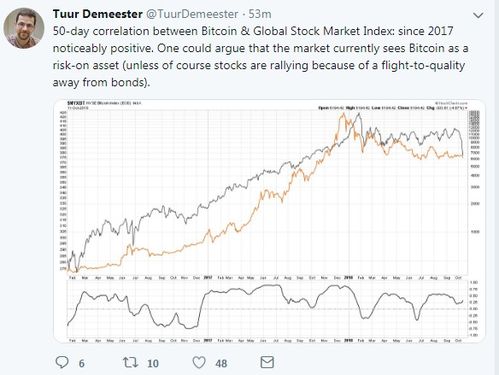
Task: Select the 2017 marker on upper chart axis
Action: tap(208, 277)
